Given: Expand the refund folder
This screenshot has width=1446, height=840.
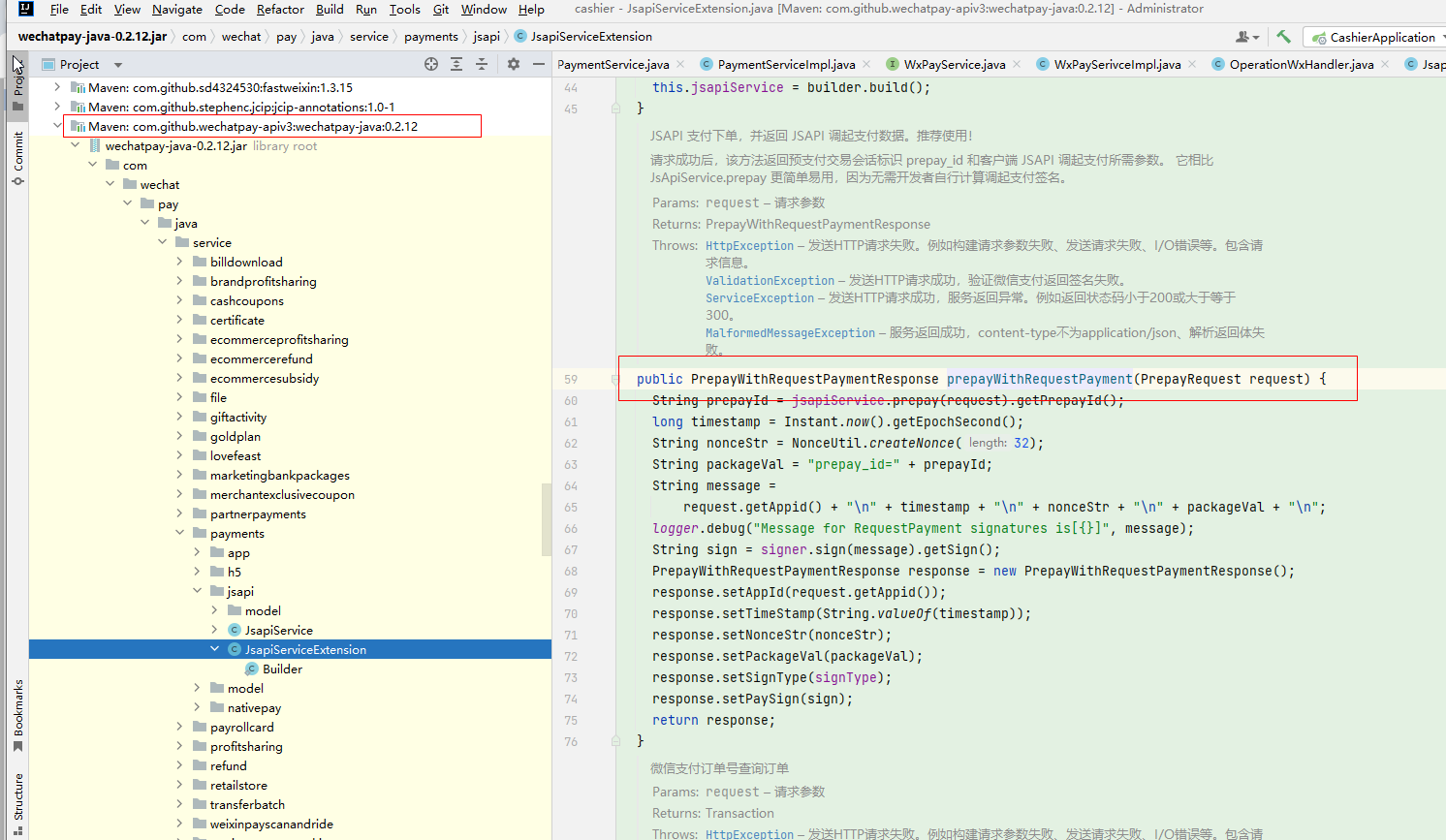Looking at the screenshot, I should 180,765.
